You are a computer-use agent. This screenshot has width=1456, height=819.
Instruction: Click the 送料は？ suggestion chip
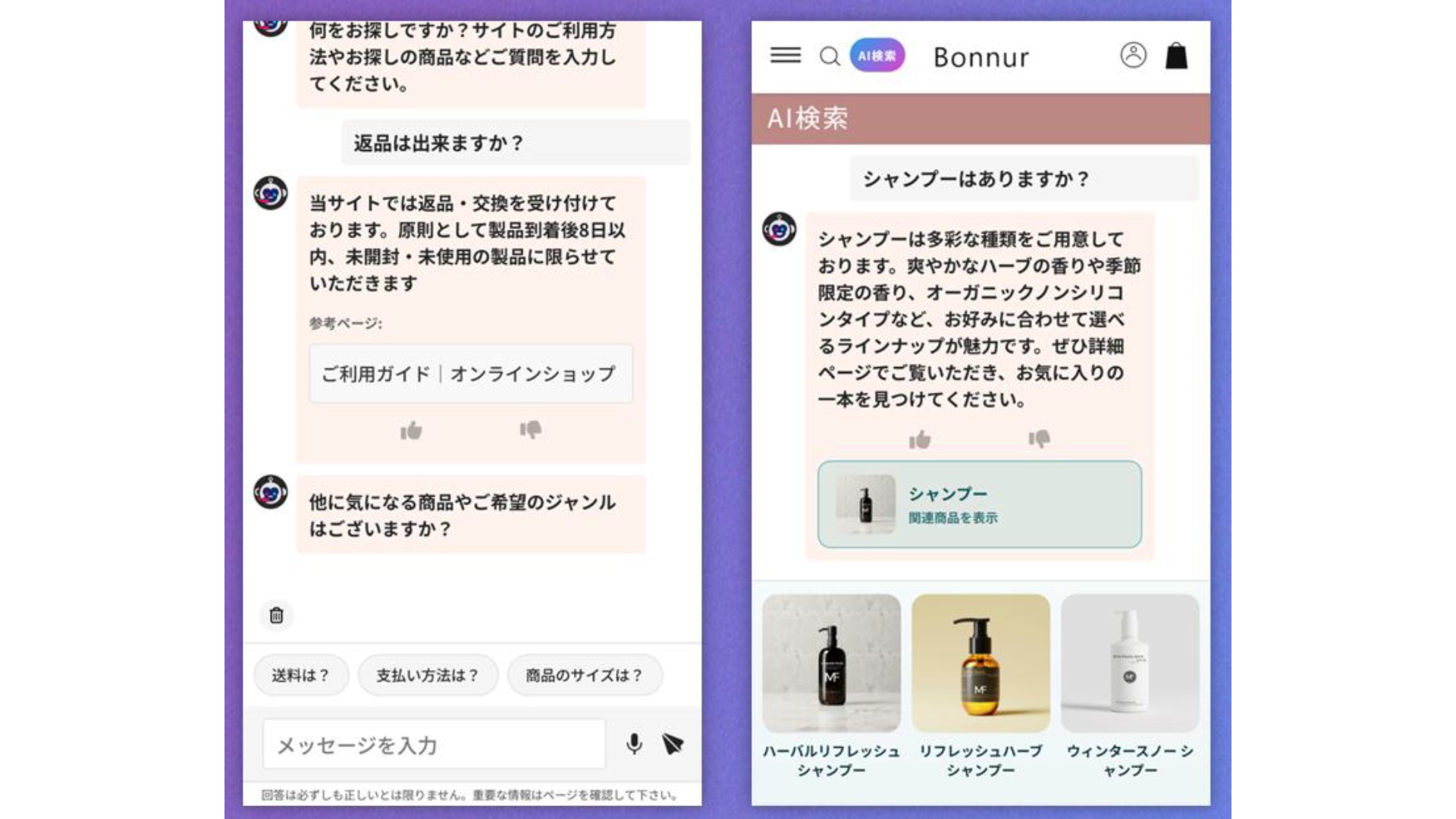coord(300,674)
